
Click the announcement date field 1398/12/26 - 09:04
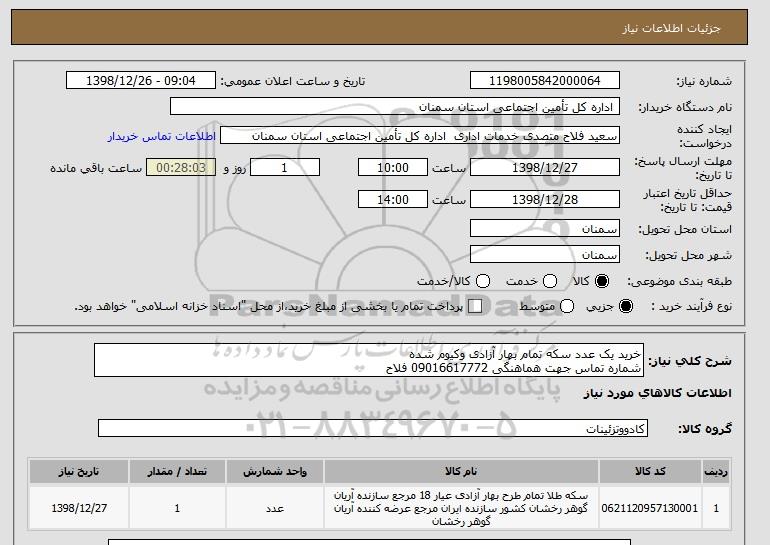click(140, 81)
